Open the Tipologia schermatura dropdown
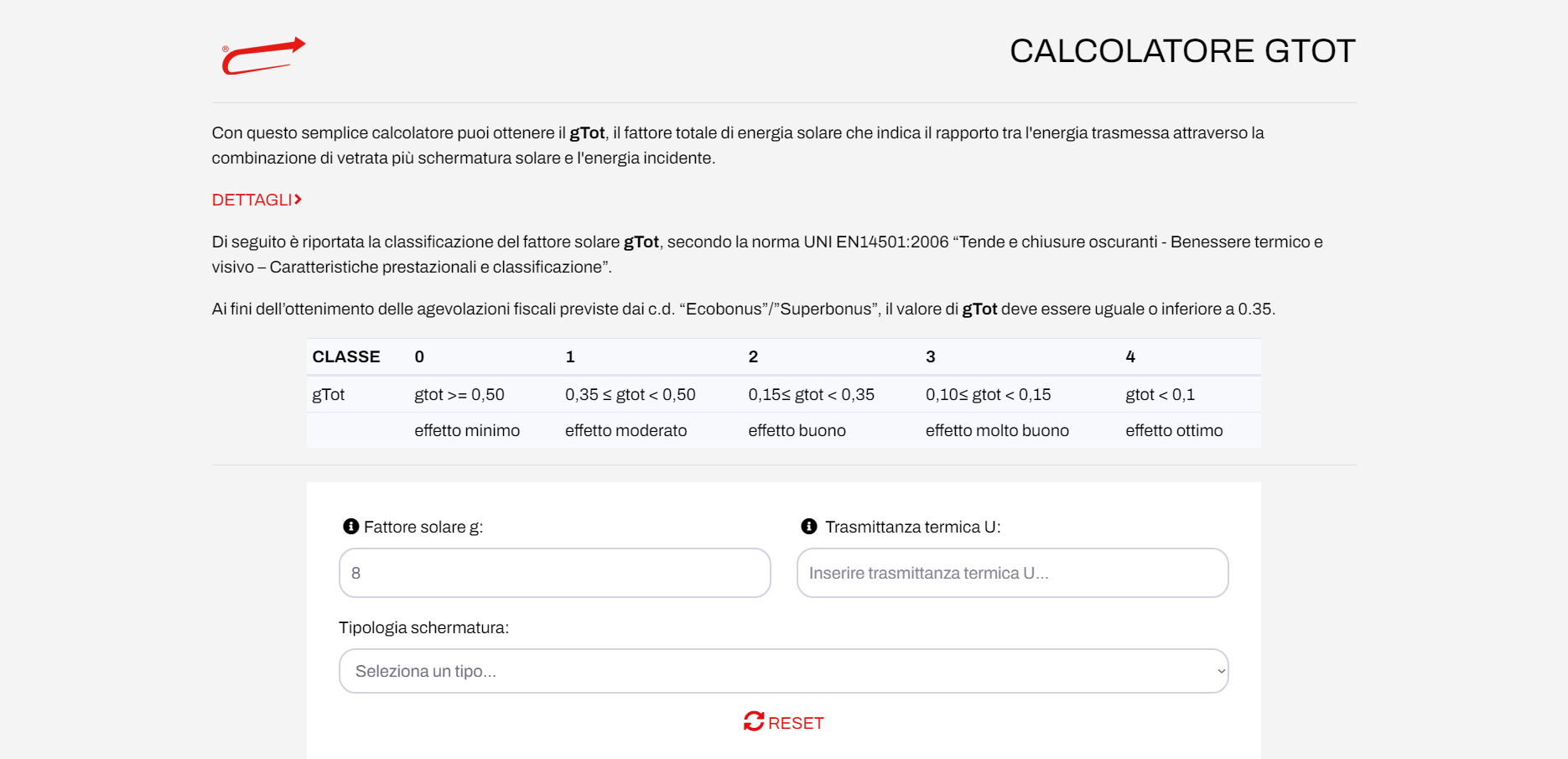 click(x=783, y=671)
